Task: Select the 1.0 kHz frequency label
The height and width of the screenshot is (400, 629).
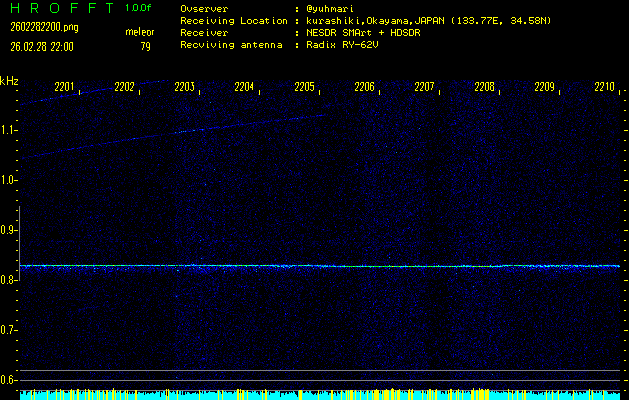Action: click(x=9, y=180)
